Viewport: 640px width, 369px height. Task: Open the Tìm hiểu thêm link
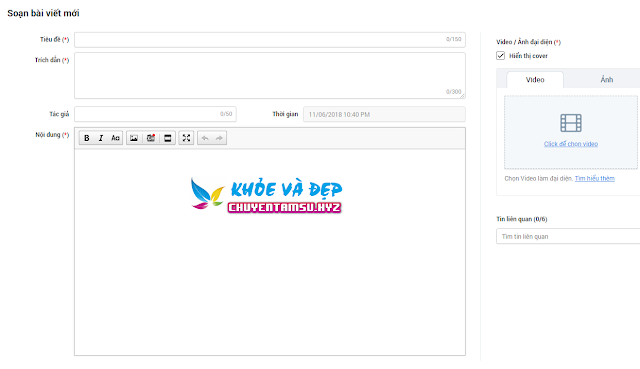595,178
